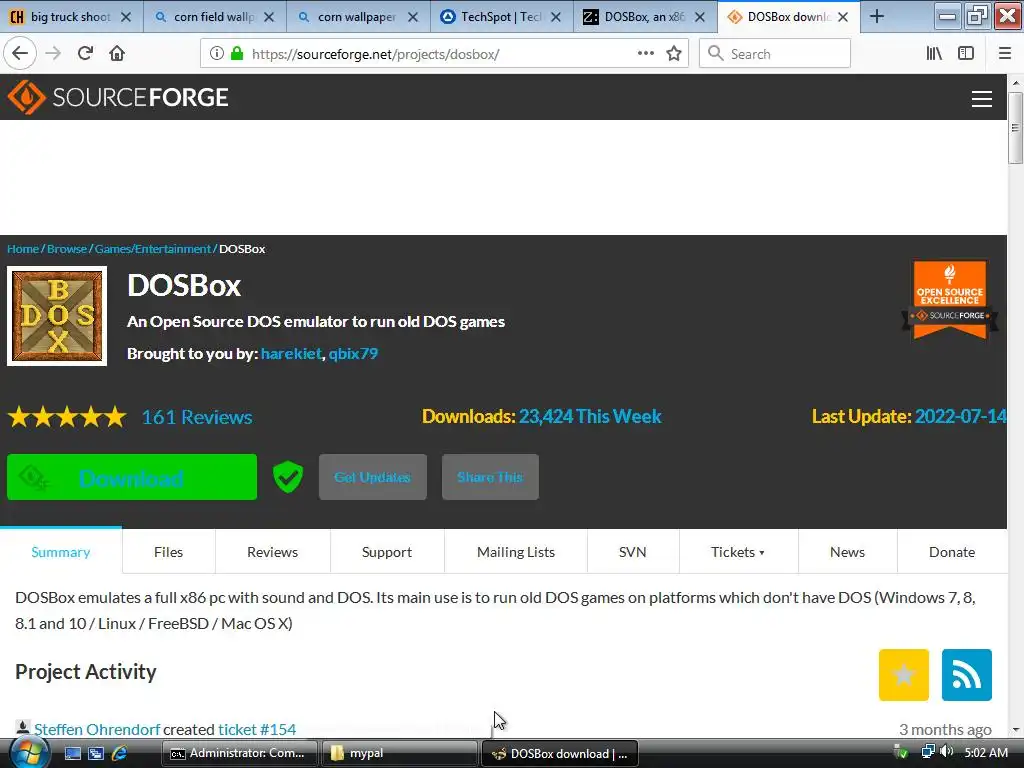1024x768 pixels.
Task: Open the SVN tab
Action: click(x=633, y=552)
